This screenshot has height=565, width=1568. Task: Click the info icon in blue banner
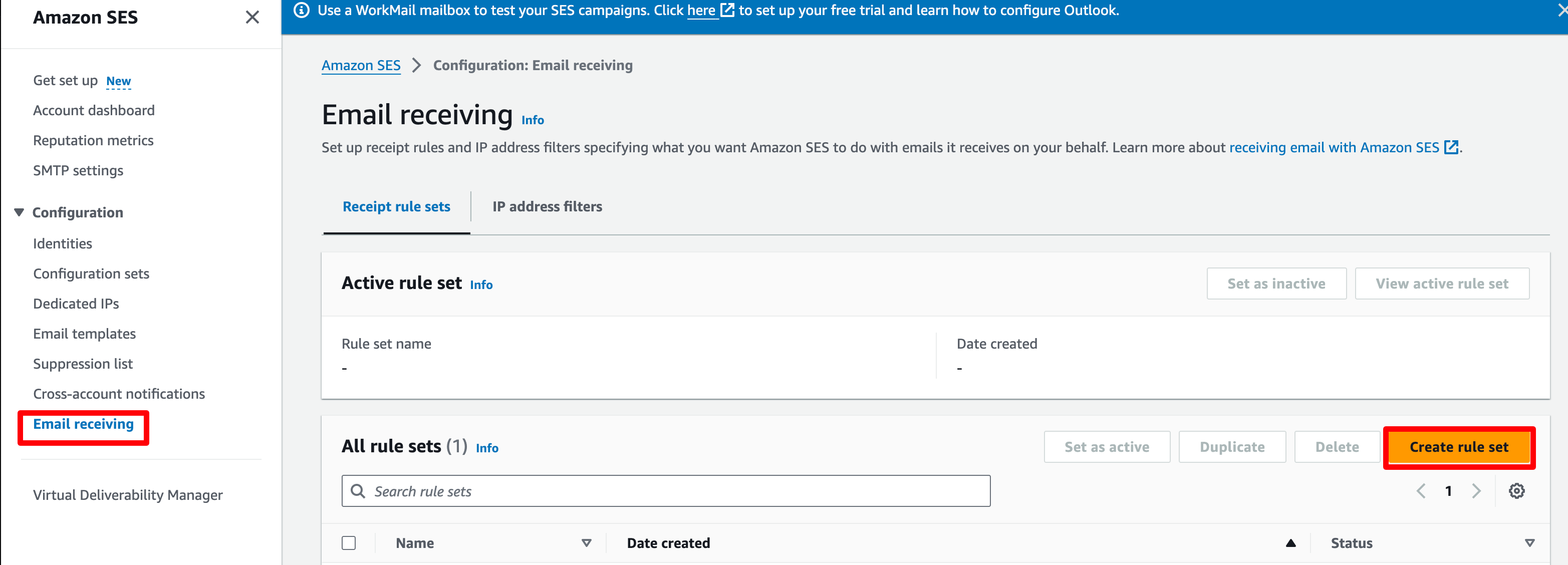pyautogui.click(x=302, y=11)
